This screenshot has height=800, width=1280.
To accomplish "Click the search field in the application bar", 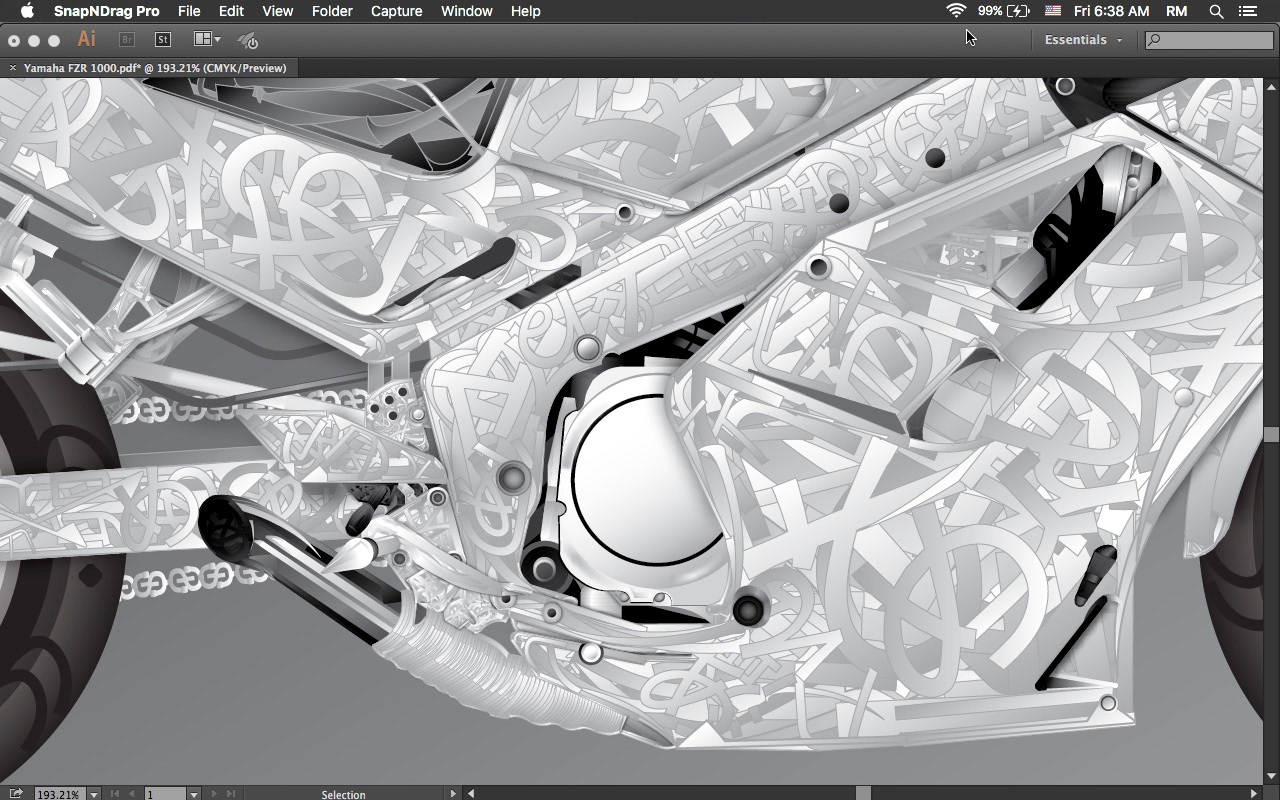I will pyautogui.click(x=1207, y=40).
